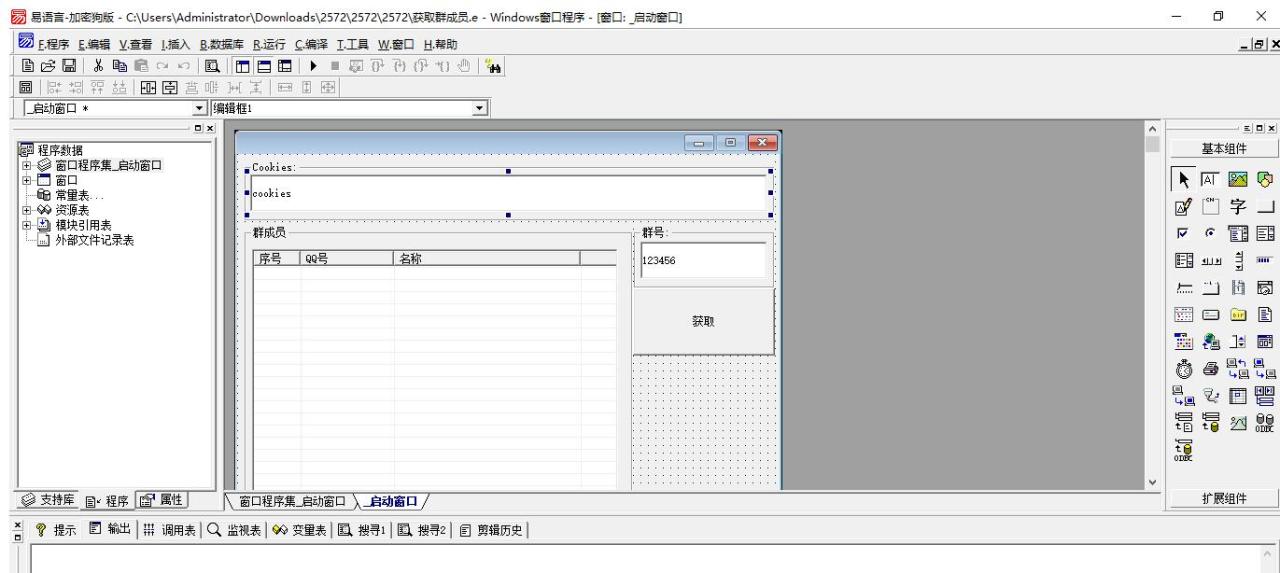1280x573 pixels.
Task: Switch to the 调用表 bottom tab
Action: tap(171, 531)
